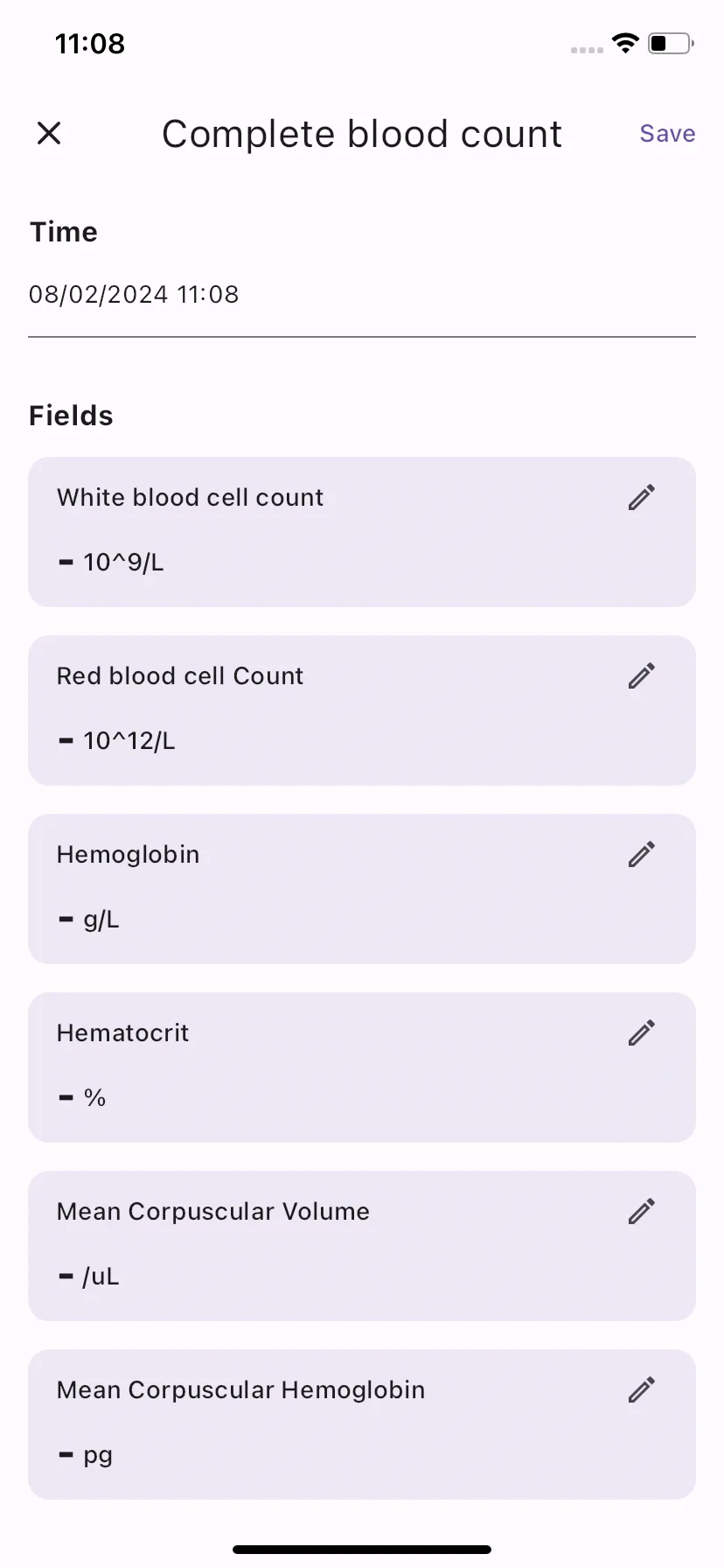Click edit pencil beside Hematocrit
The width and height of the screenshot is (724, 1568).
pos(641,1033)
